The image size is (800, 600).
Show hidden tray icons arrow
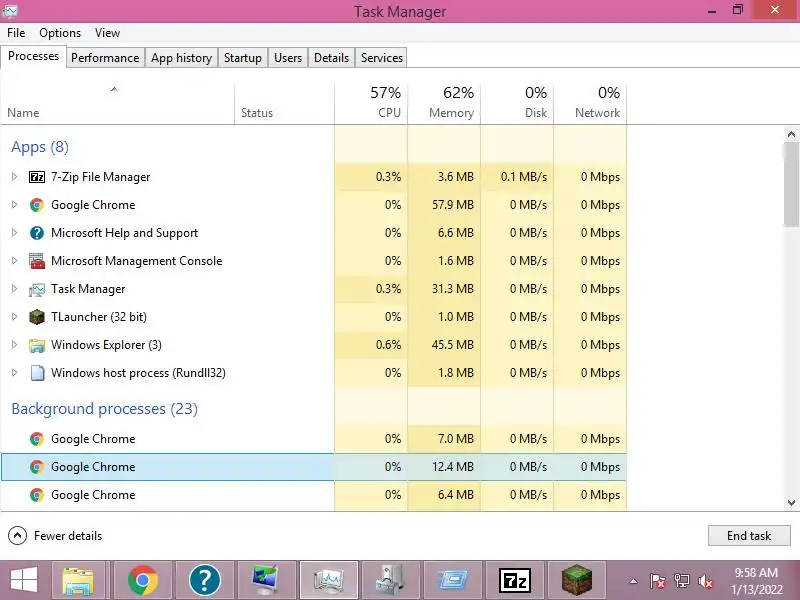tap(633, 581)
